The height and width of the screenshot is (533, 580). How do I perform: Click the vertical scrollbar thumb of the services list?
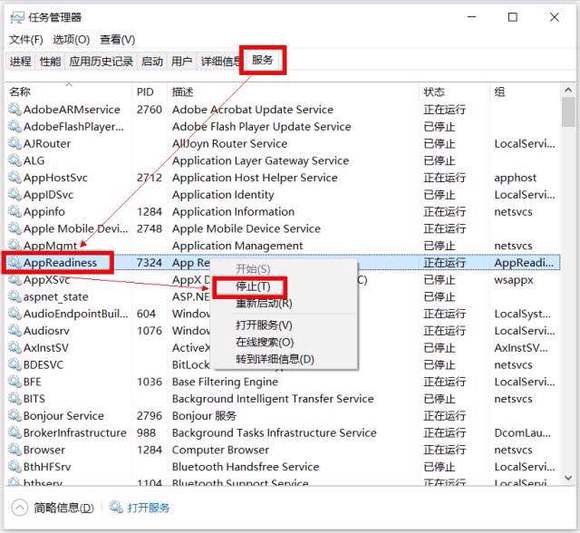(569, 112)
